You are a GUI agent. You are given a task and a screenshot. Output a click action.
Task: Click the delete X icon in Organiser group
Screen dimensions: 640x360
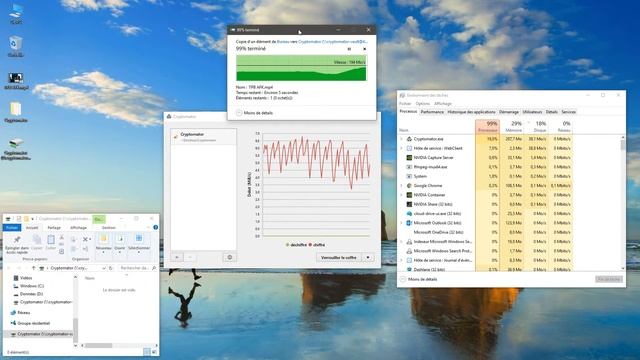[x=85, y=240]
